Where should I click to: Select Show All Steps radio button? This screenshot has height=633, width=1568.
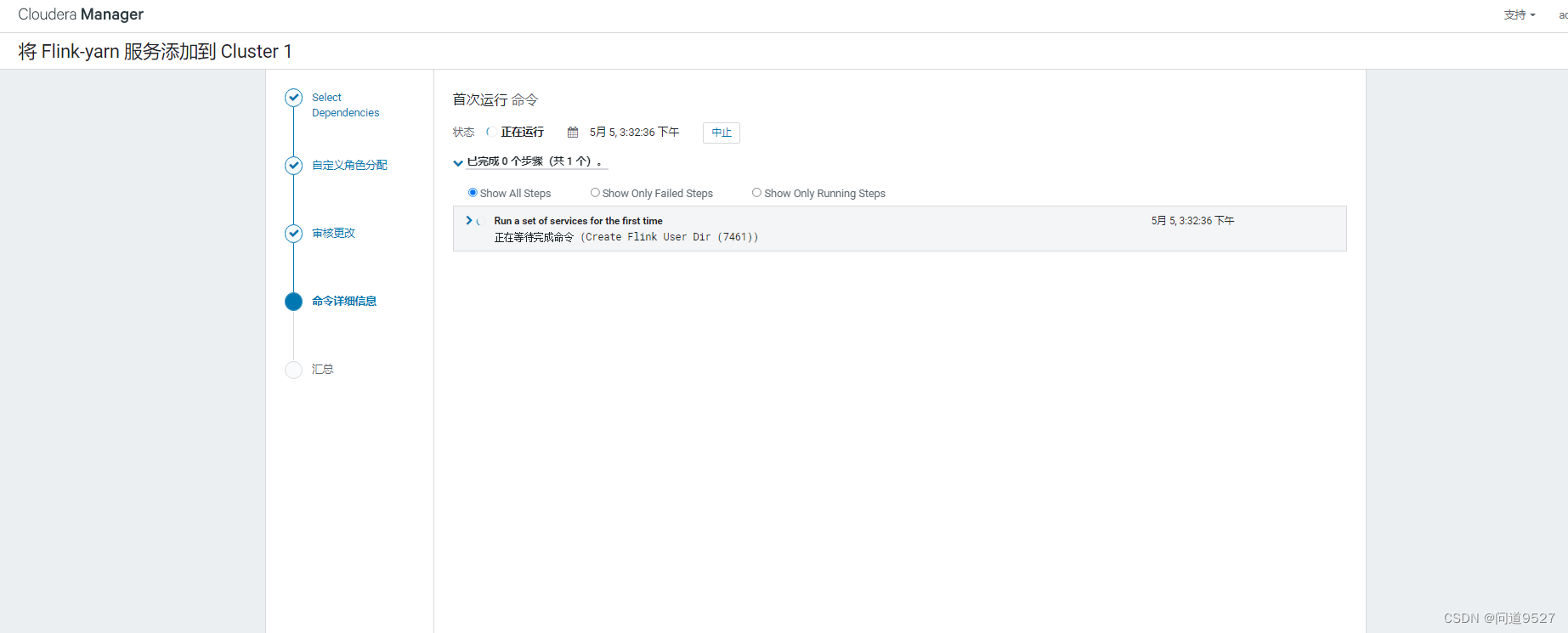point(473,193)
